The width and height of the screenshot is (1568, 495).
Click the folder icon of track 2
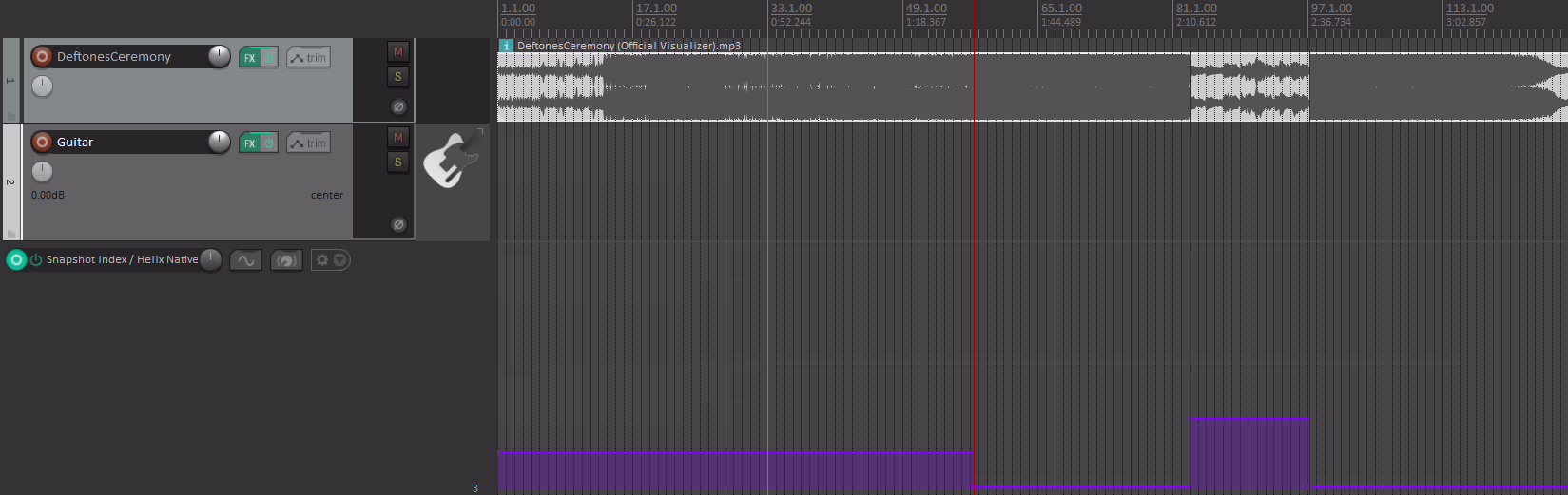[11, 233]
